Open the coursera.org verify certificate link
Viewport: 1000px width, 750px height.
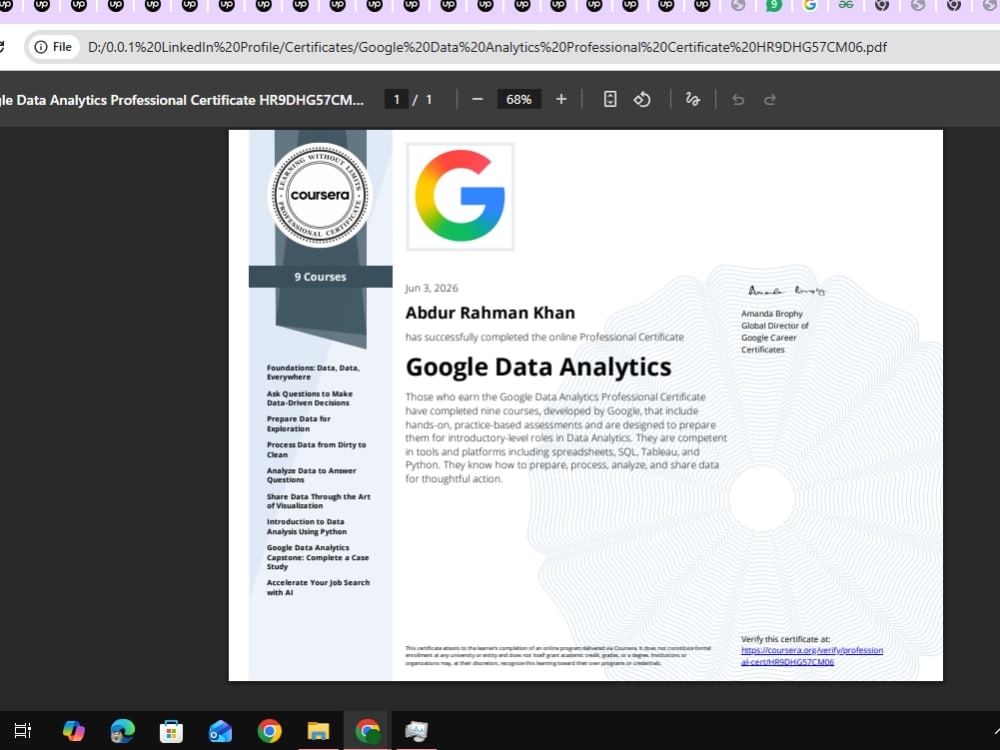(x=812, y=656)
